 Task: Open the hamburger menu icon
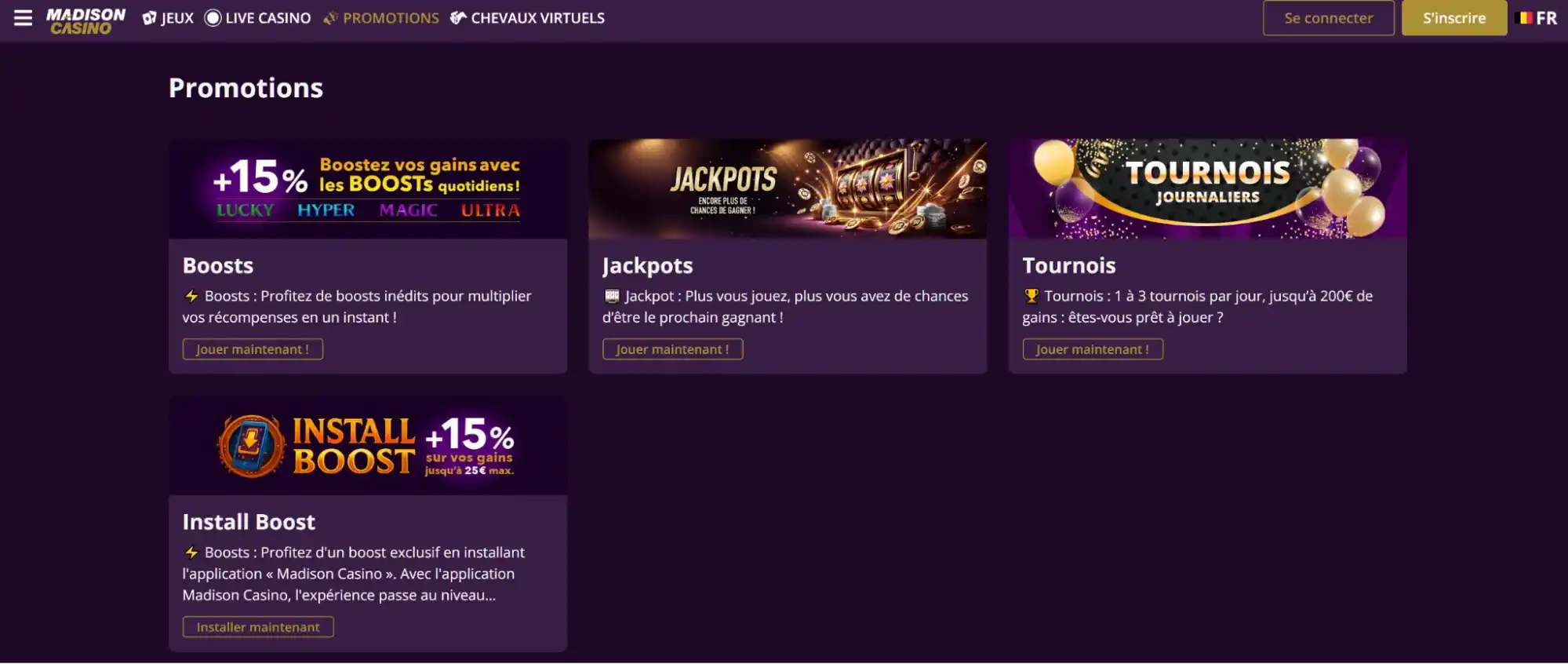(24, 18)
